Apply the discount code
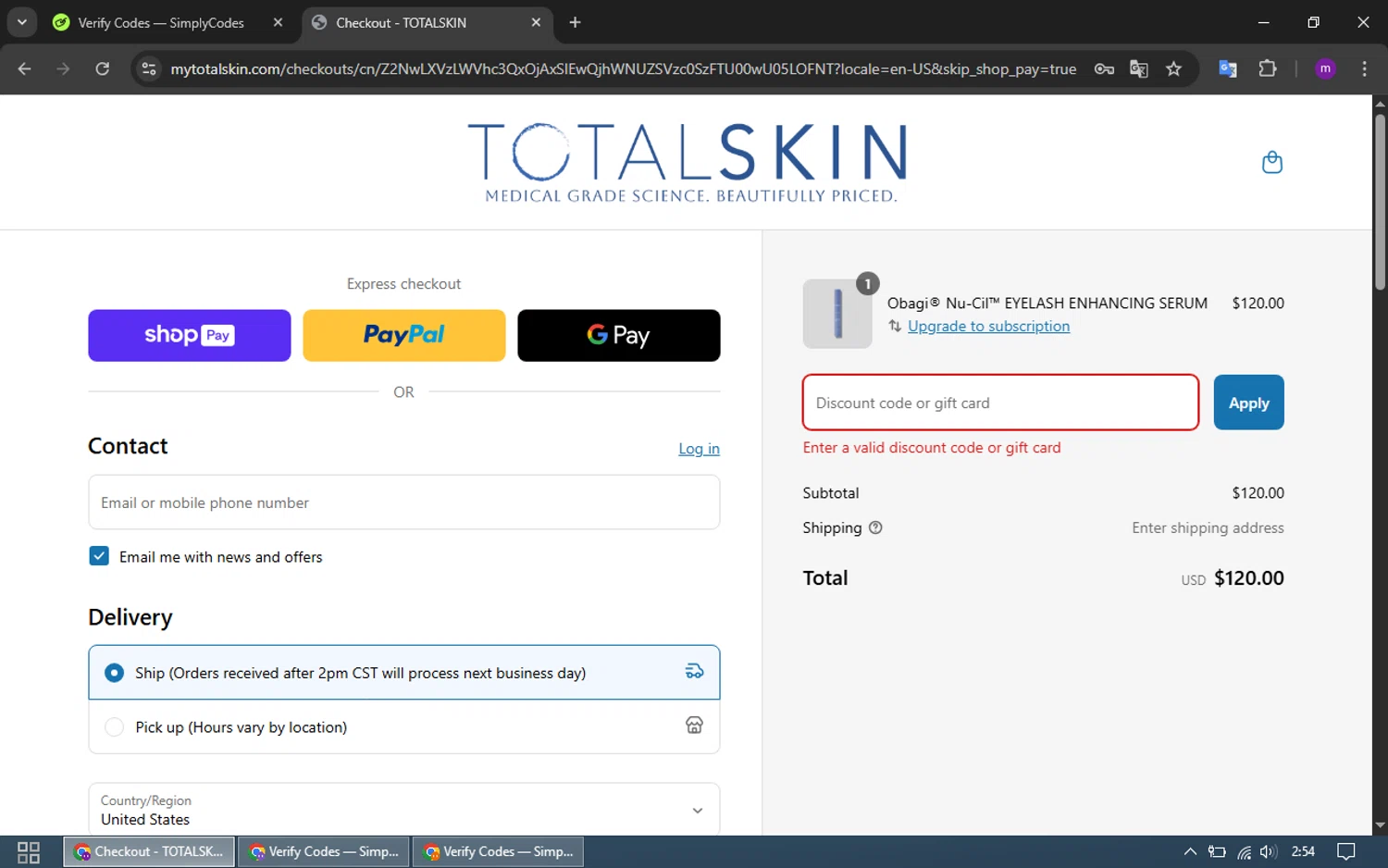Screen dimensions: 1388x868 pos(1248,403)
